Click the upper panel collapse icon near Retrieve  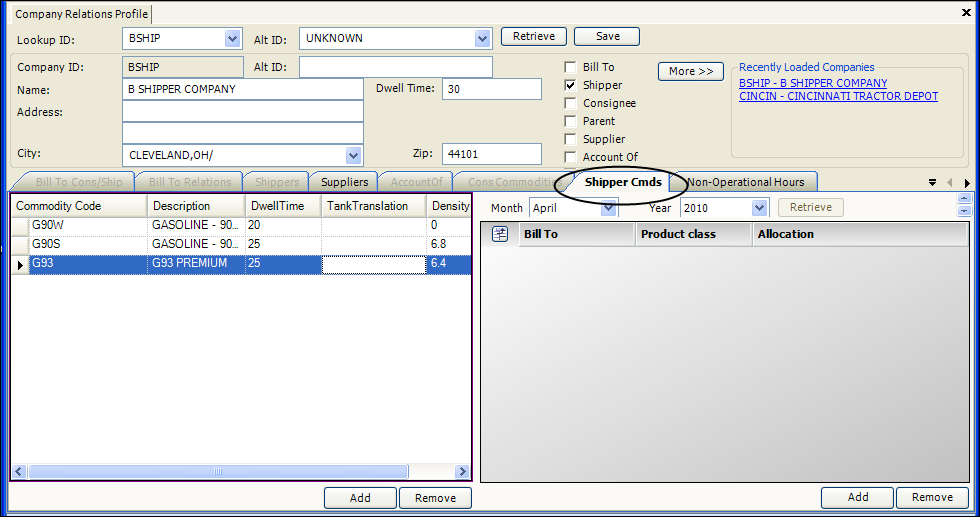pos(964,199)
